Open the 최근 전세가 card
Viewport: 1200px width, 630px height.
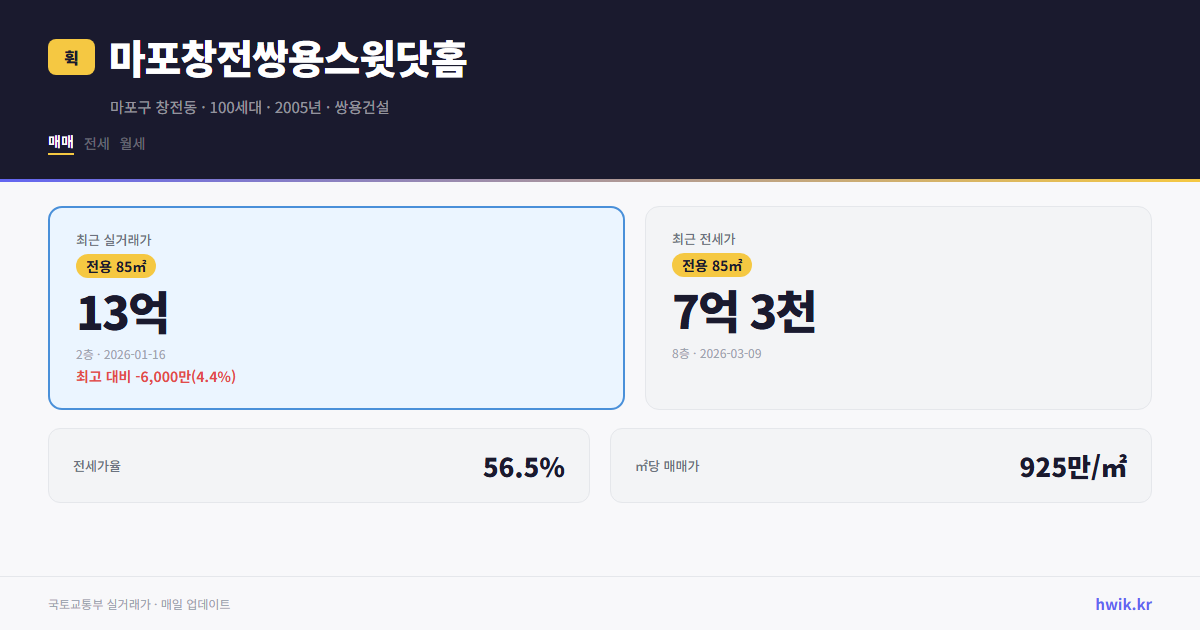click(x=898, y=307)
